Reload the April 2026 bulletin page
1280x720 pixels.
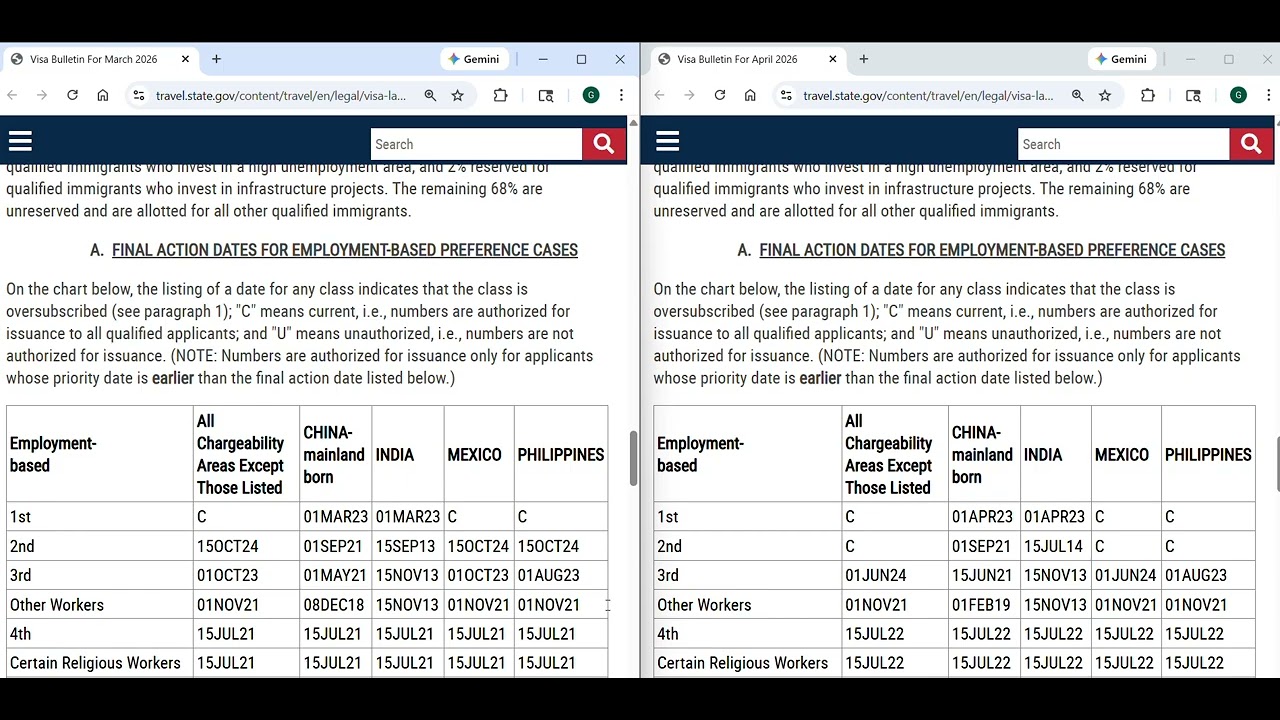[719, 95]
